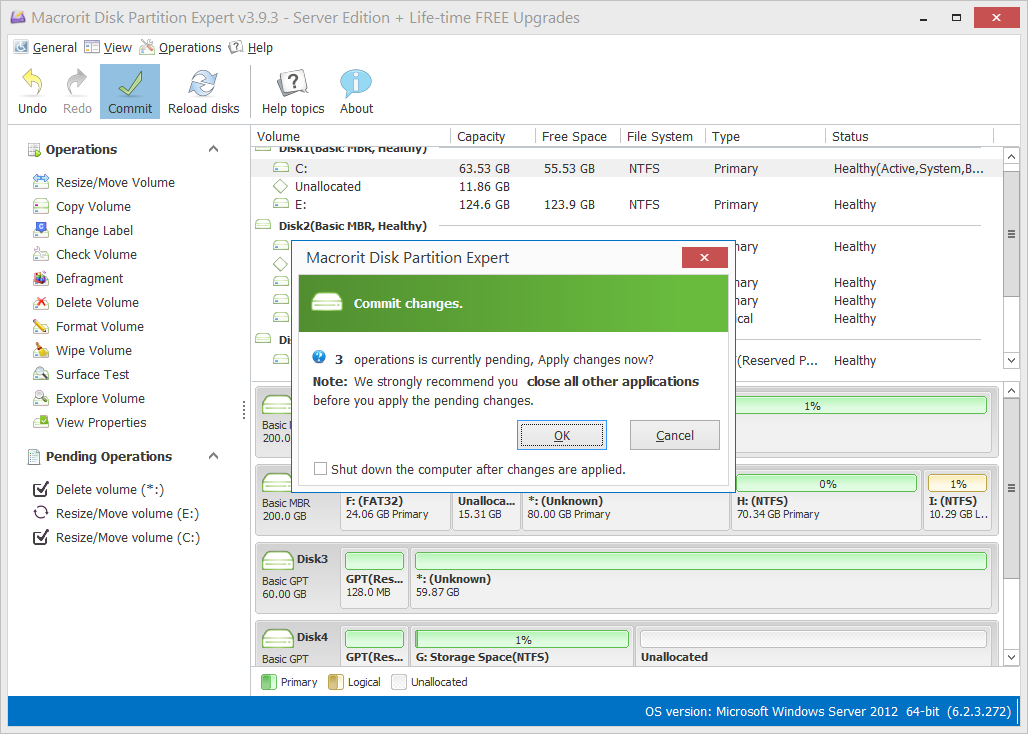Viewport: 1028px width, 734px height.
Task: Click the About info icon
Action: pos(356,84)
